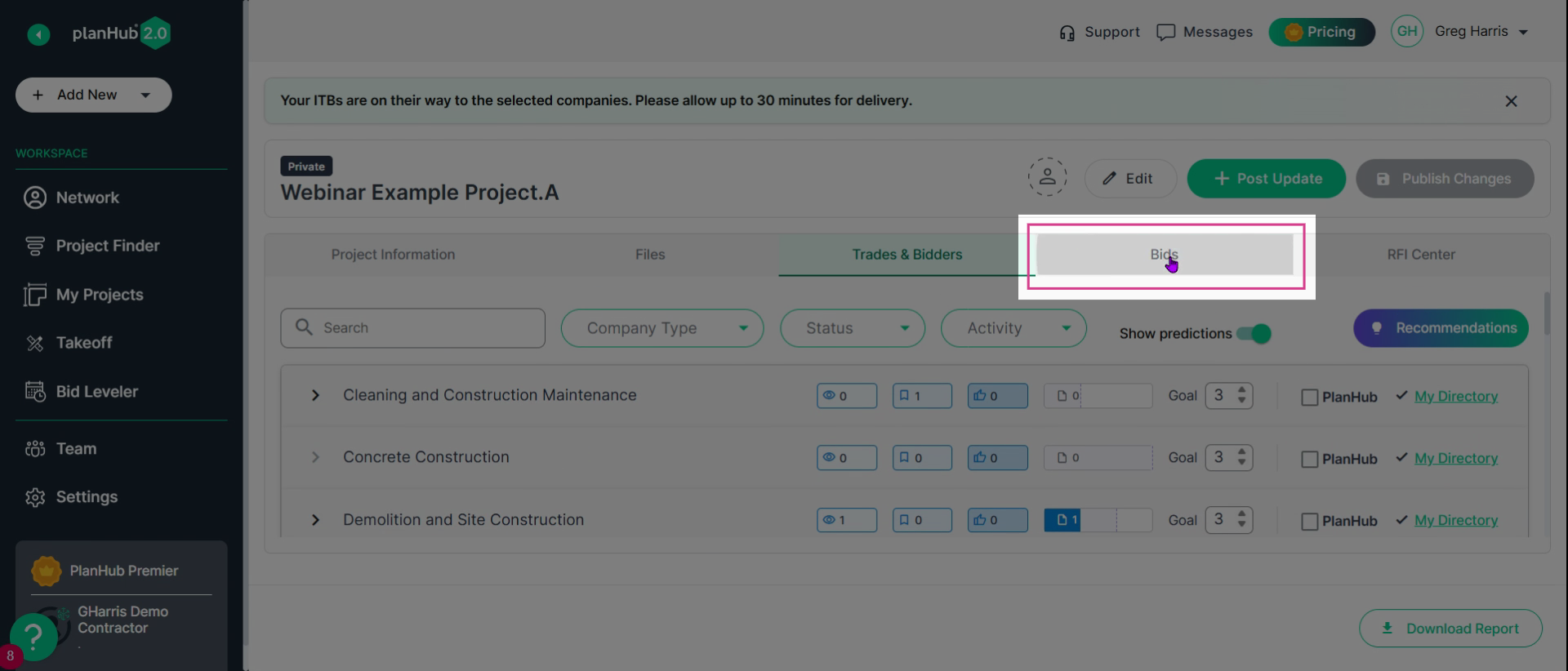
Task: Check PlanHub box for Demolition and Site Construction
Action: tap(1309, 522)
